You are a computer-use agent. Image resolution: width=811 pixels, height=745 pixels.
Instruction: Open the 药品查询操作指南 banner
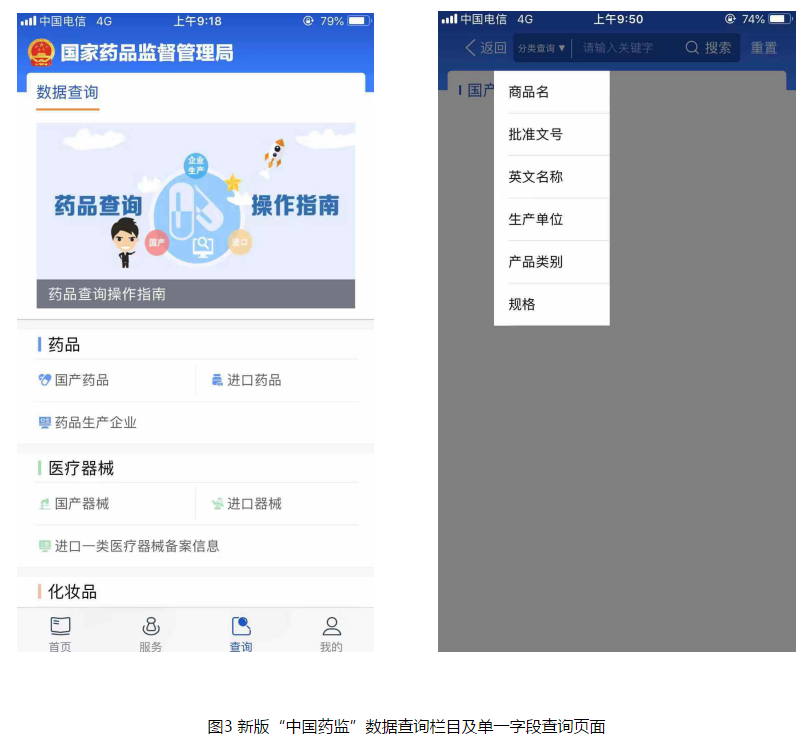196,215
